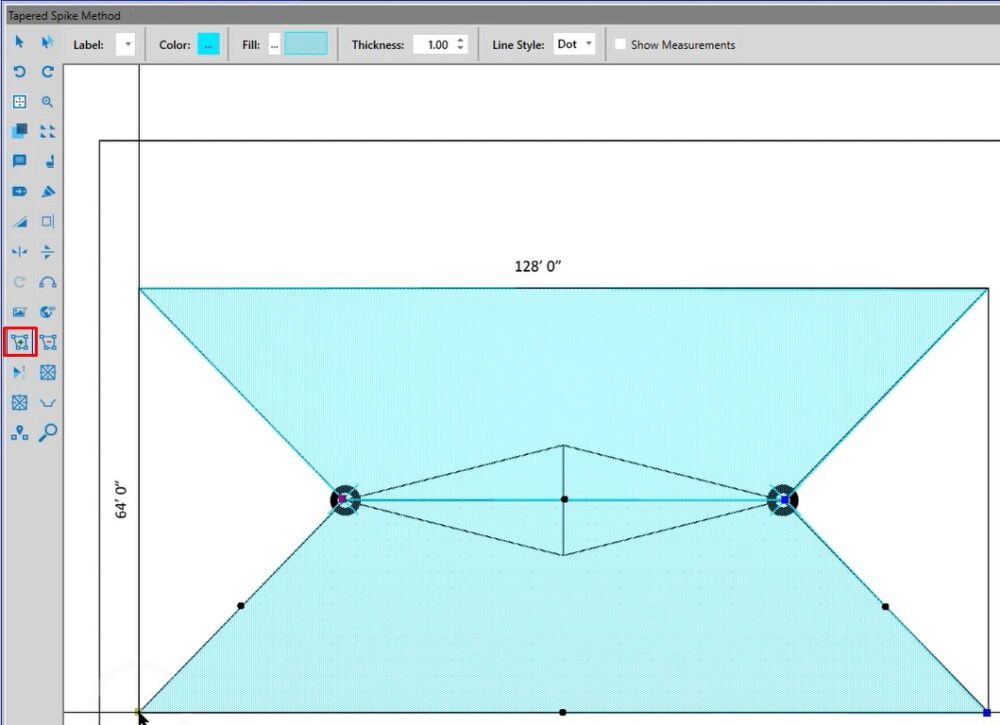Click the left drain marker on the roof

344,499
